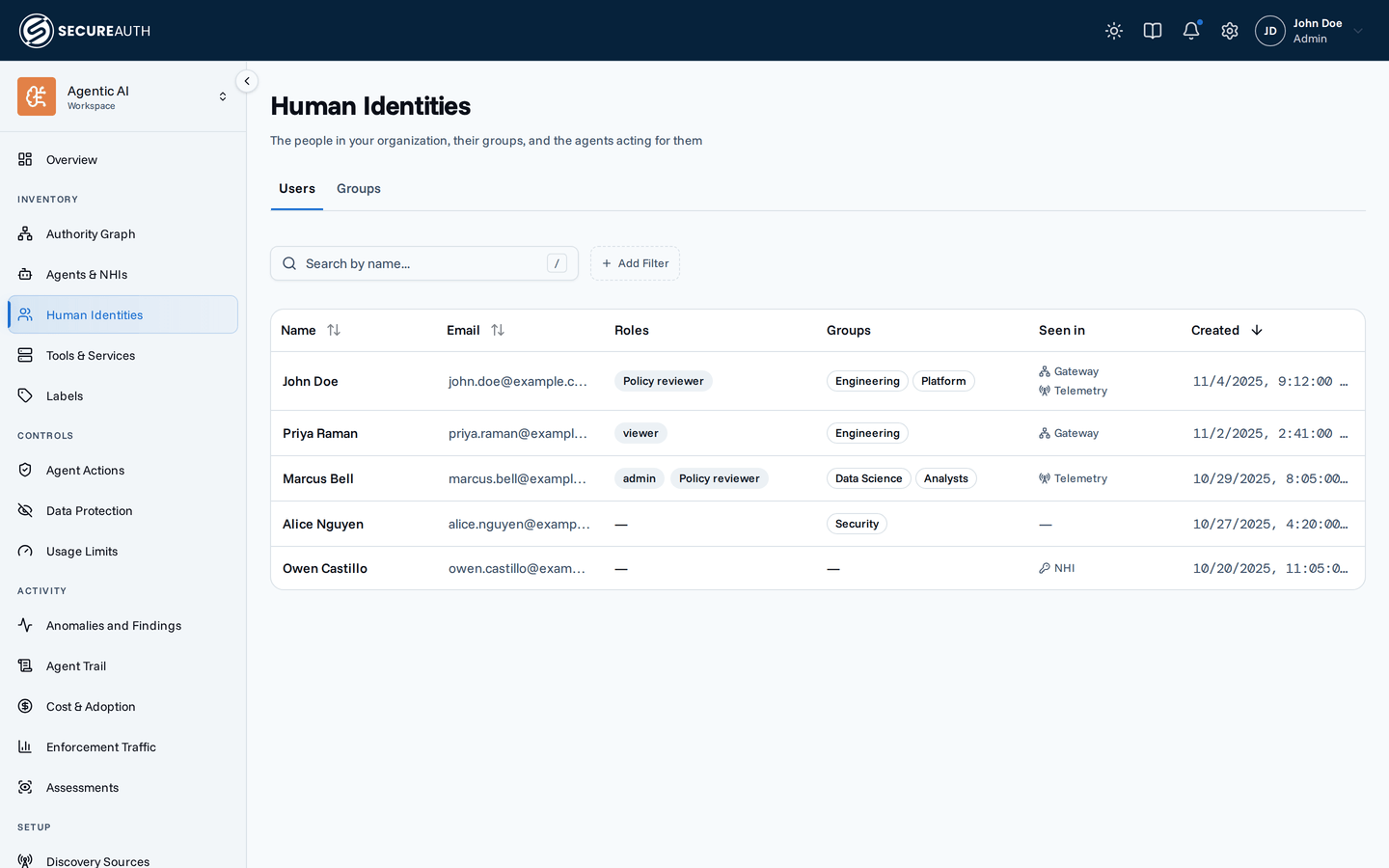
Task: Click the Data Protection eye-off icon
Action: (x=25, y=511)
